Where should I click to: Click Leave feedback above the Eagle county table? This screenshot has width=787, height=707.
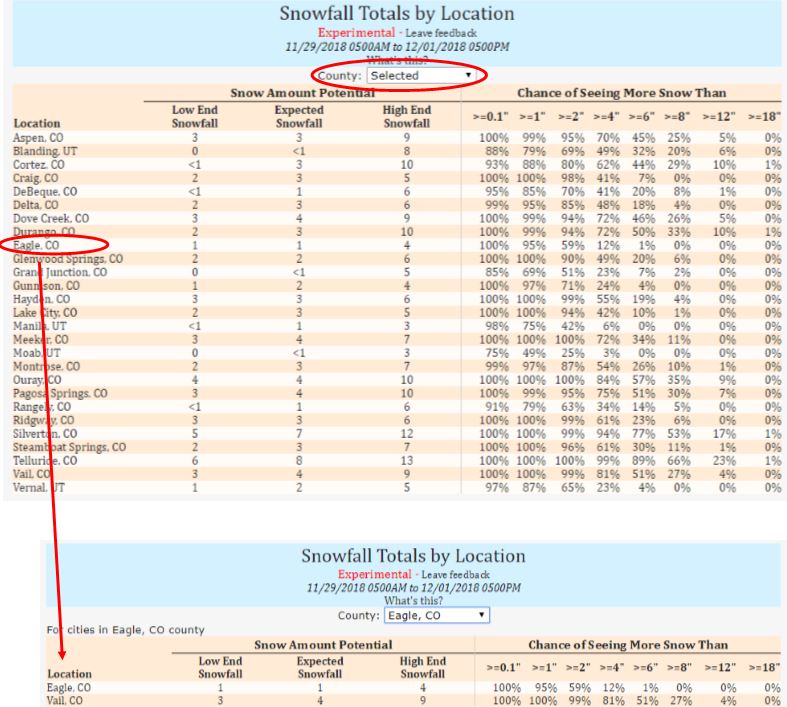point(455,575)
